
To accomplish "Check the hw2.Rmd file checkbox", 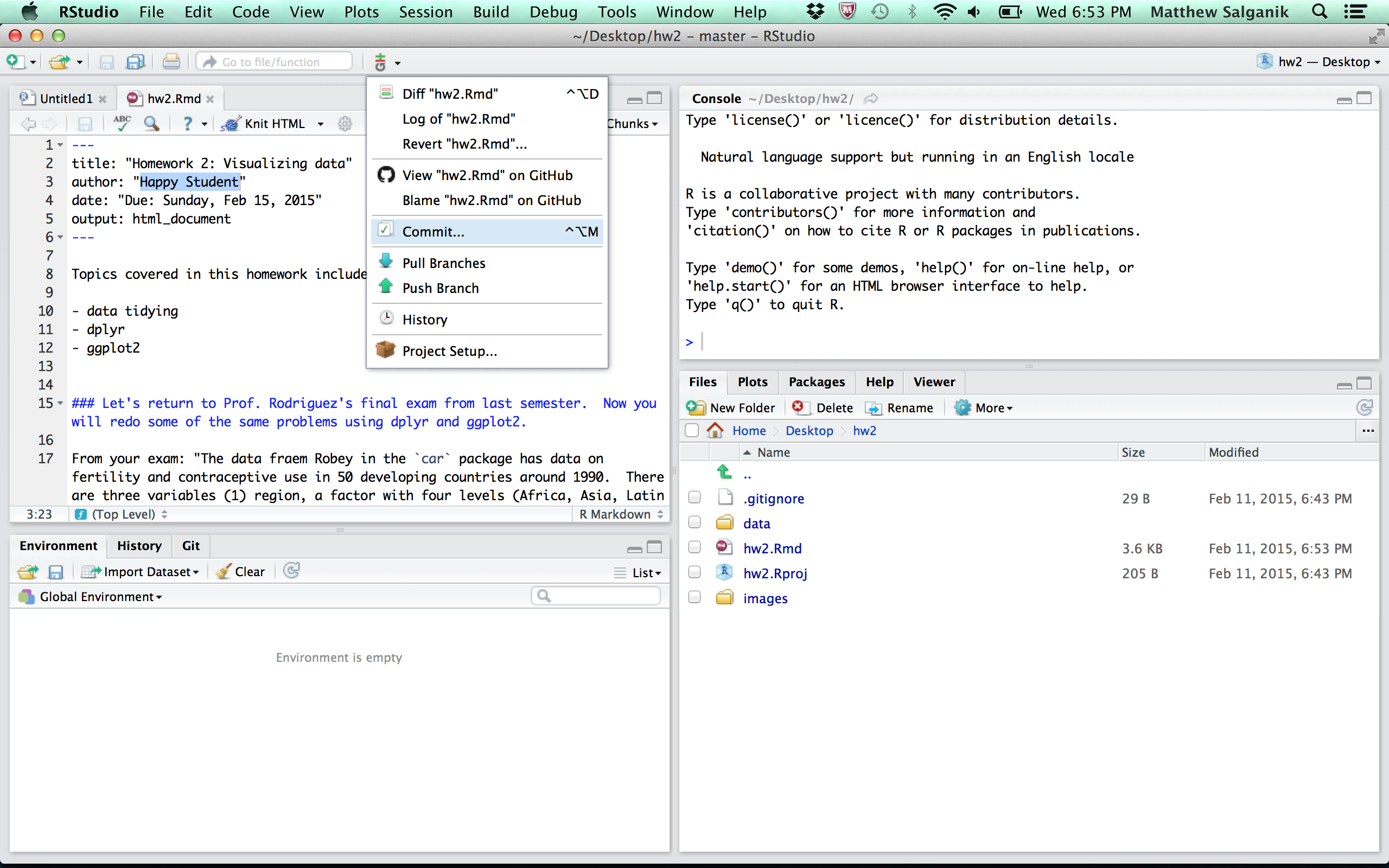I will point(694,548).
